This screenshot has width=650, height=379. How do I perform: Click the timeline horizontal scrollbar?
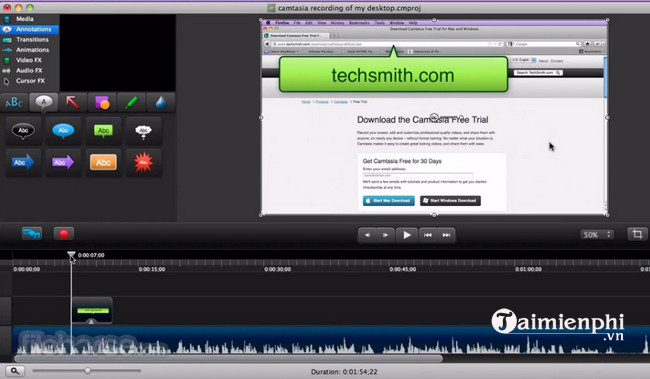point(228,359)
